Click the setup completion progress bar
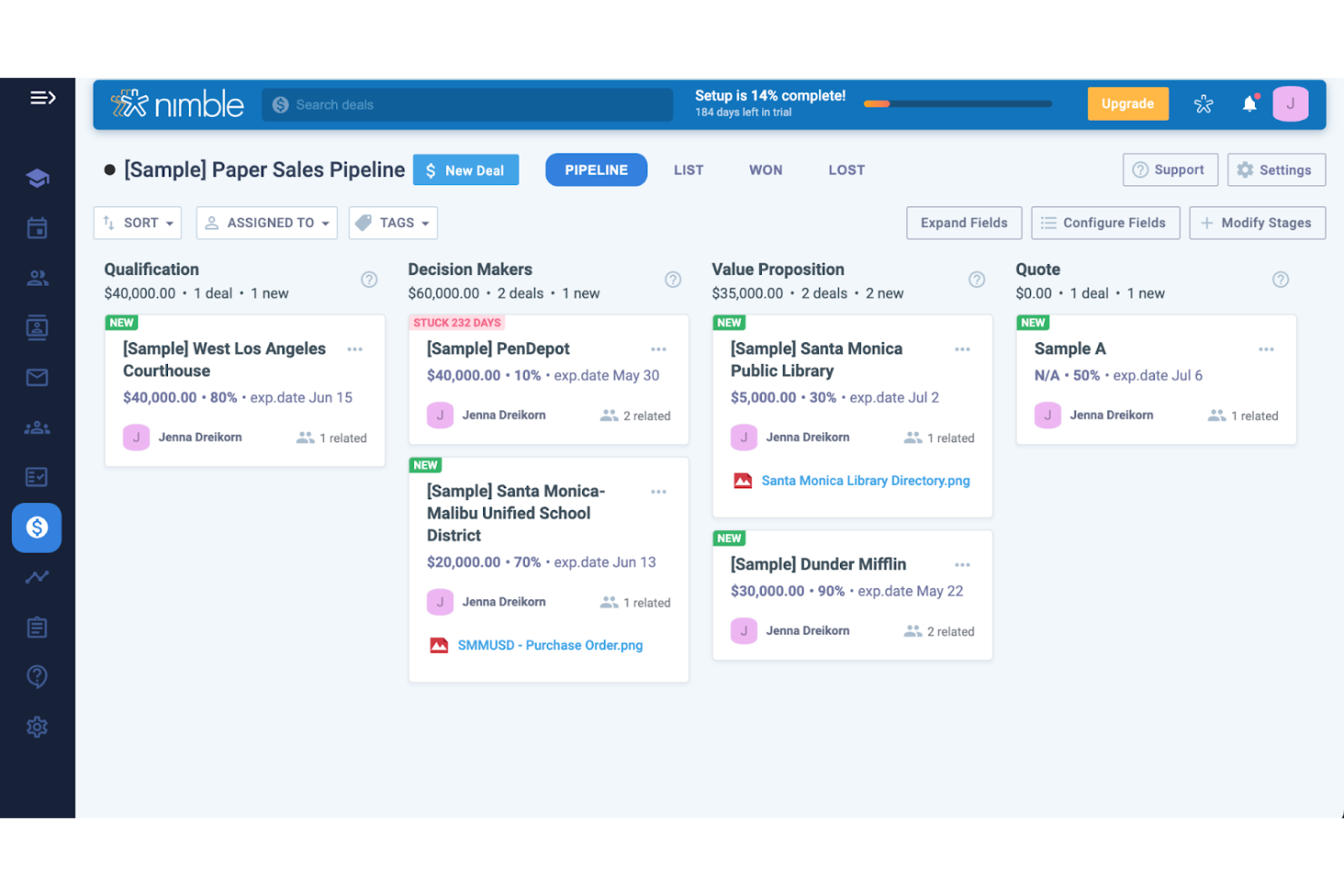1344x896 pixels. pos(957,104)
